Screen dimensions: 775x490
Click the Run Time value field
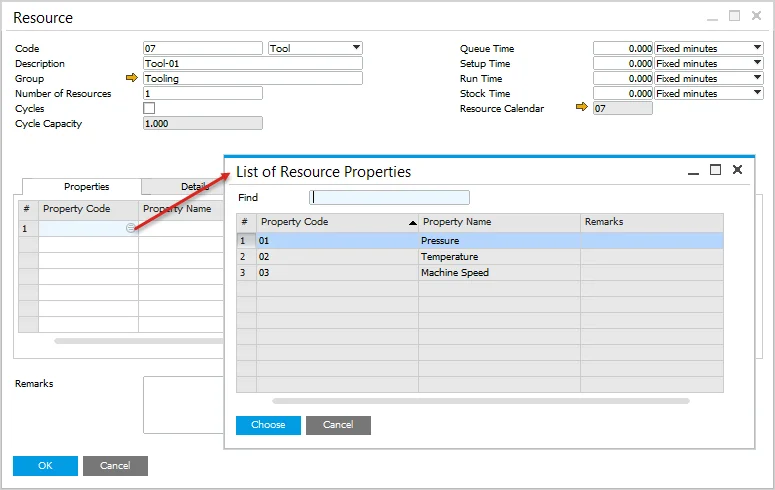pos(623,78)
